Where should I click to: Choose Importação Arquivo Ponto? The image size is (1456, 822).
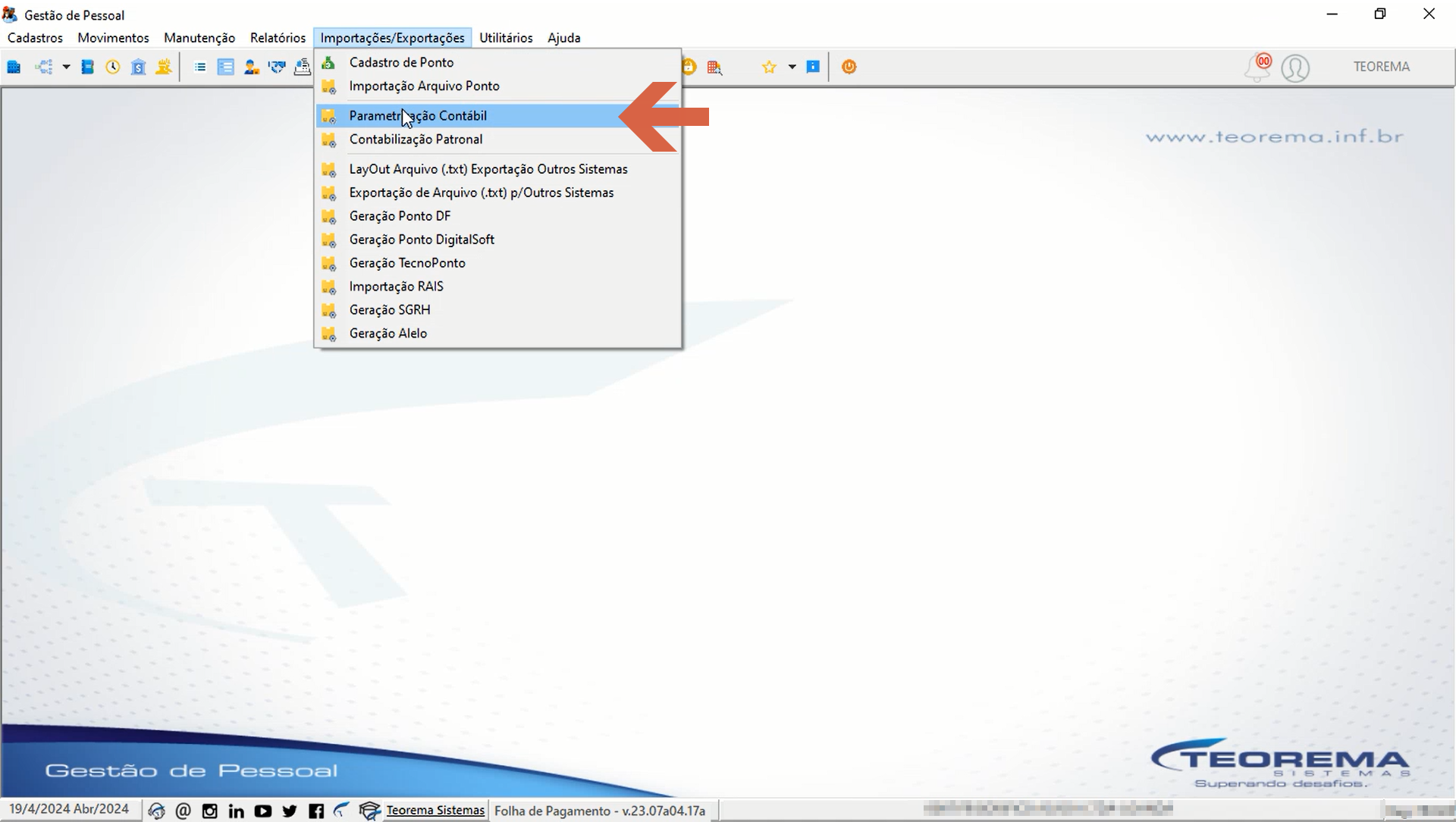click(497, 86)
